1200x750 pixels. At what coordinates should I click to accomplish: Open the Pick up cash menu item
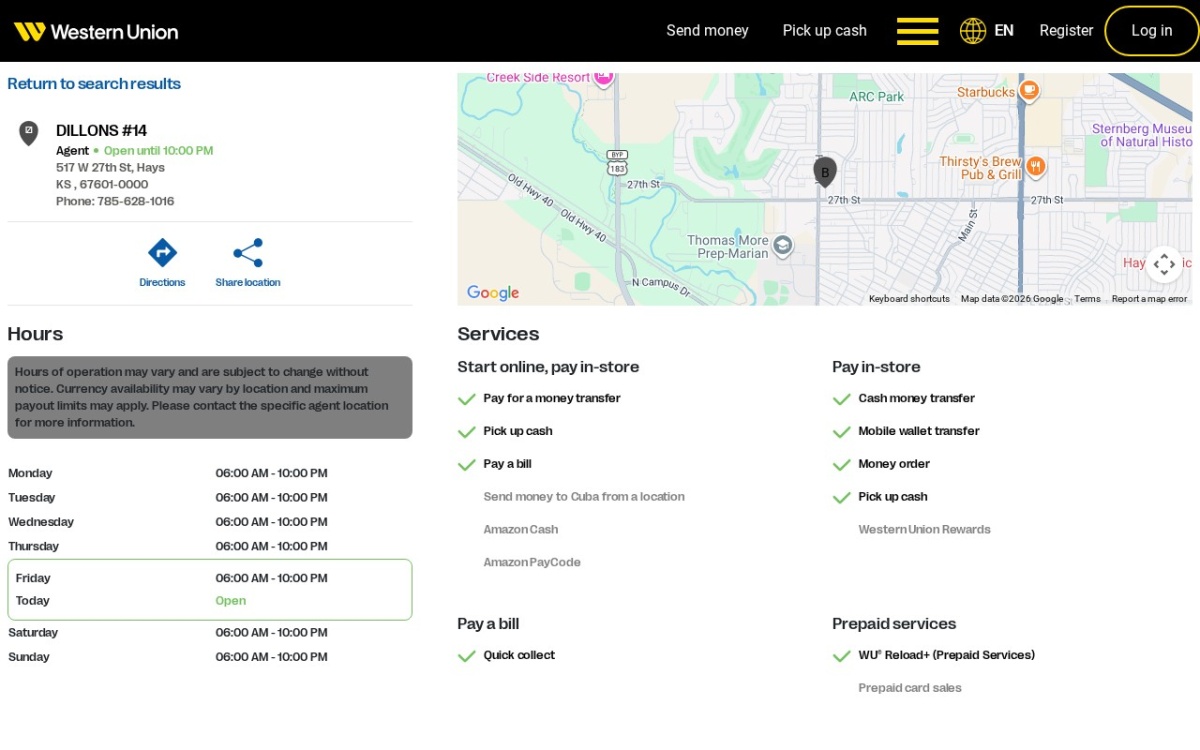[x=824, y=31]
